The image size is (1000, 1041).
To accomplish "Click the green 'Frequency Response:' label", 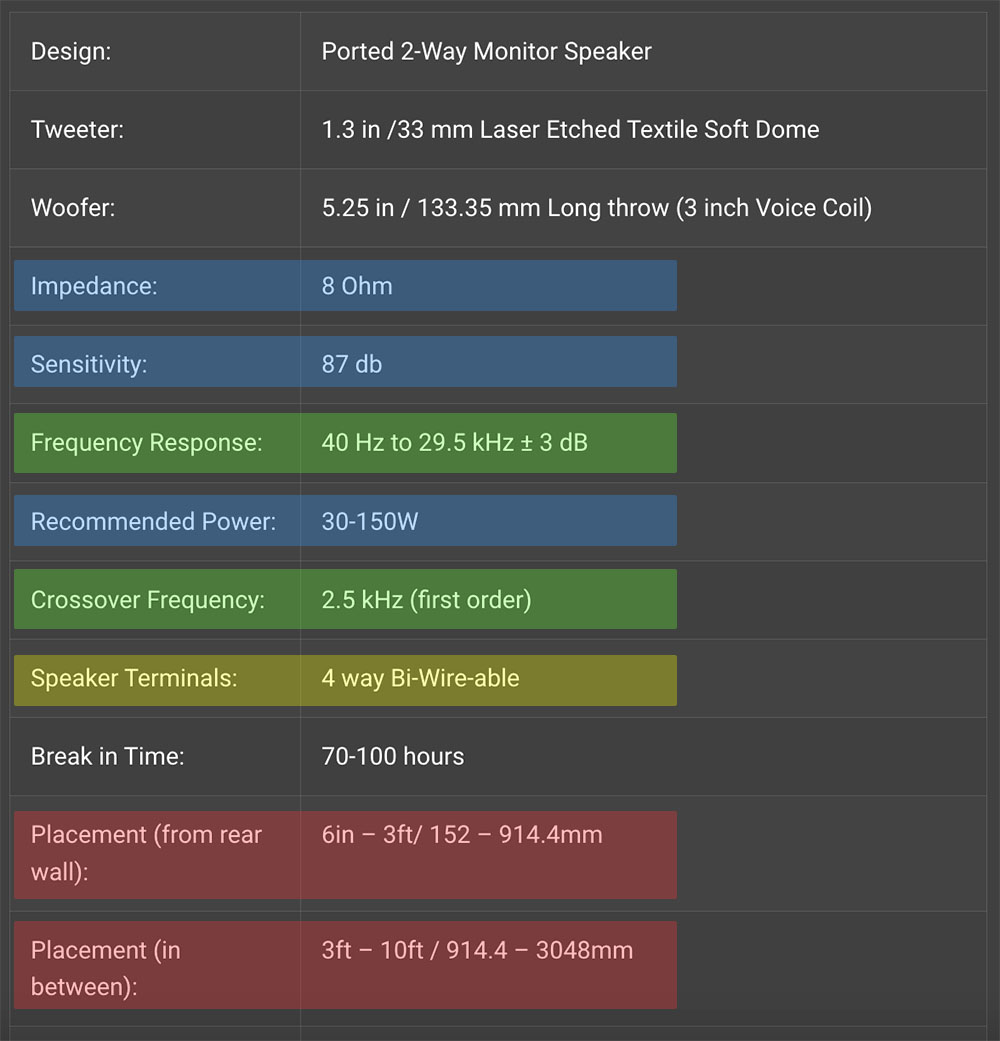I will coord(147,442).
